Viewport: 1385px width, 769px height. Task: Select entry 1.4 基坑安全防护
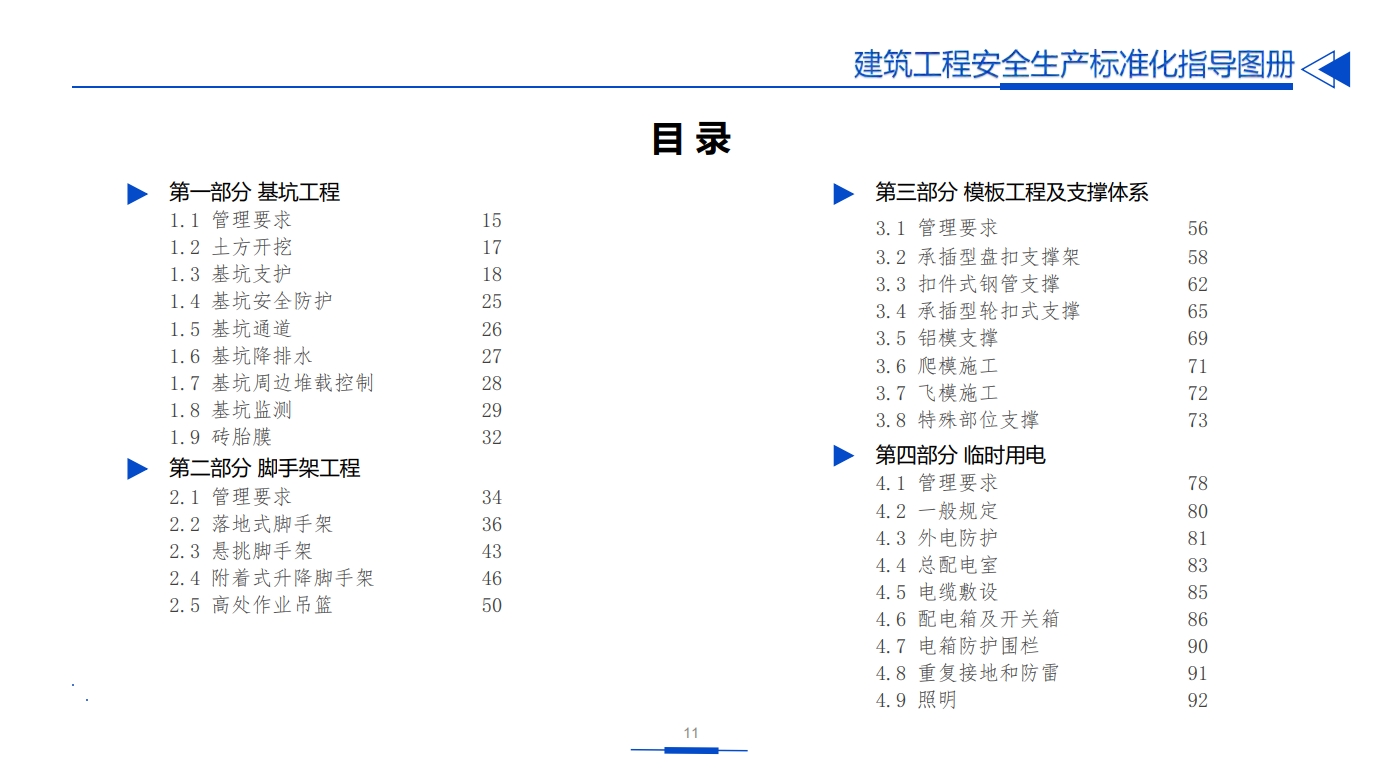click(x=250, y=301)
